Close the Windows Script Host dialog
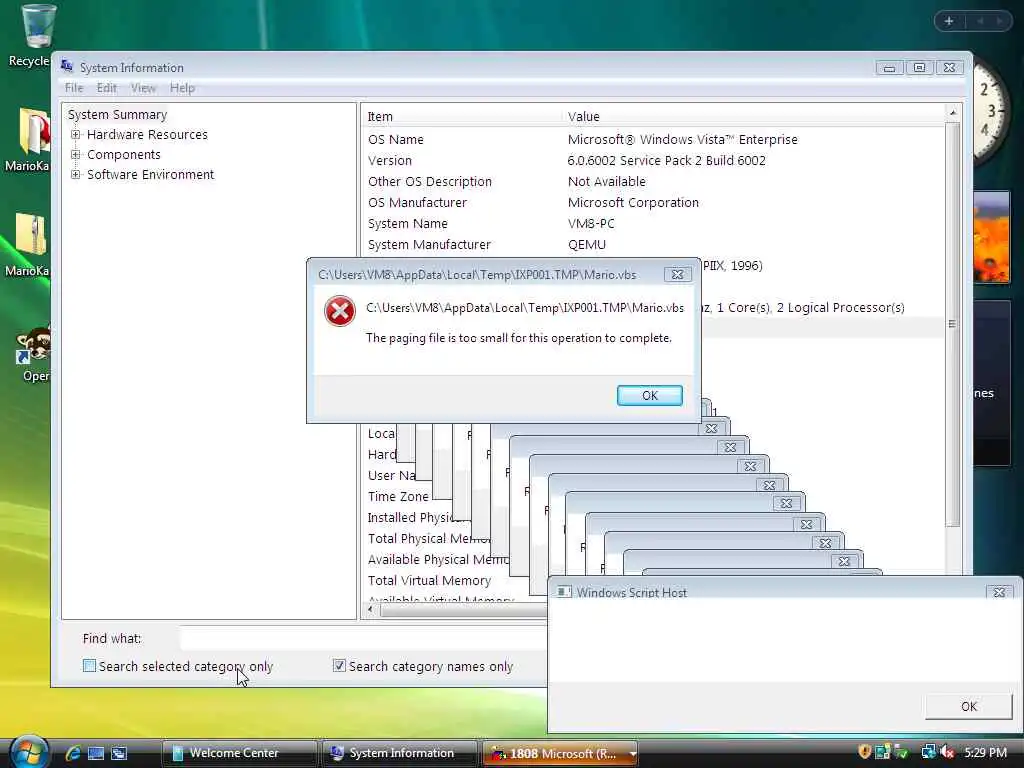1024x768 pixels. [x=999, y=592]
